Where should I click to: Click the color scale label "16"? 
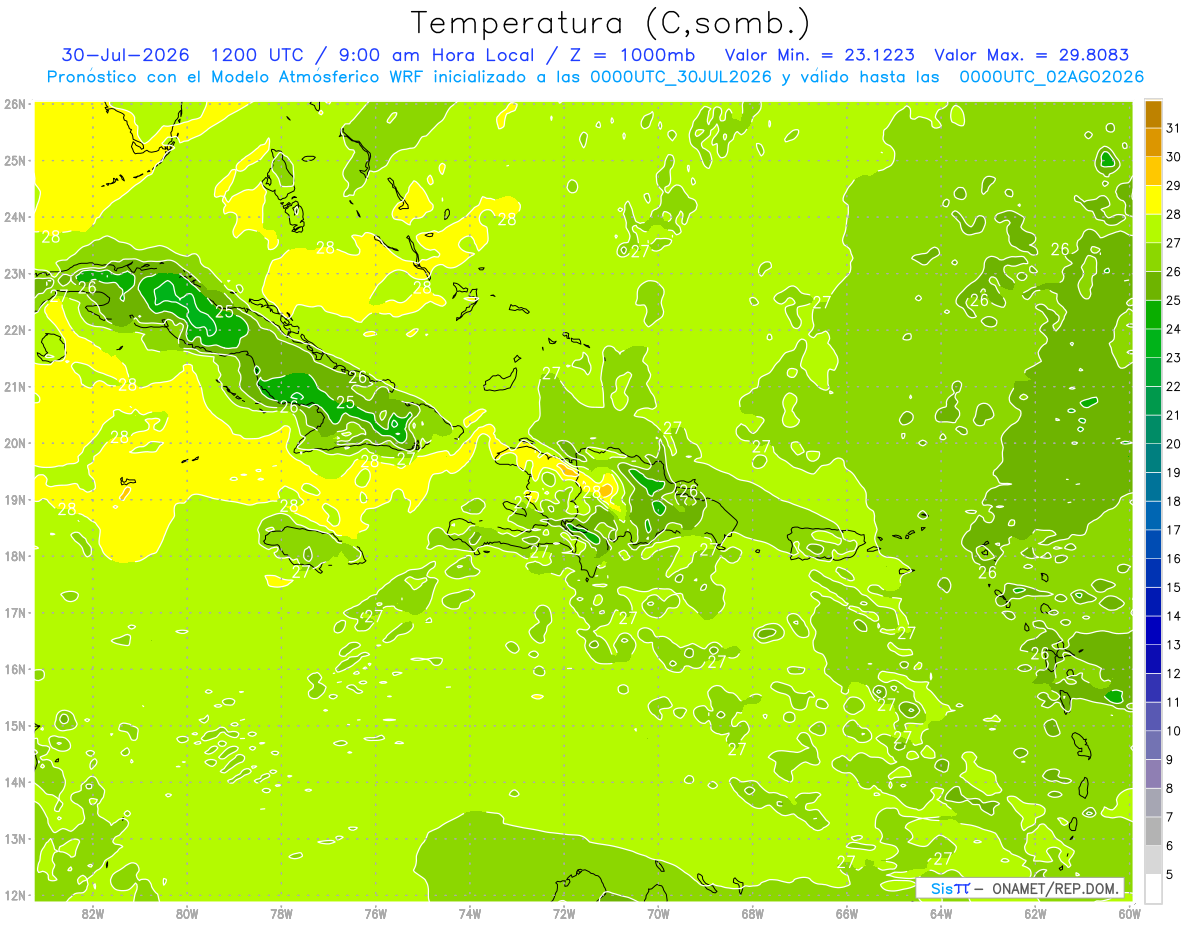[x=1174, y=559]
